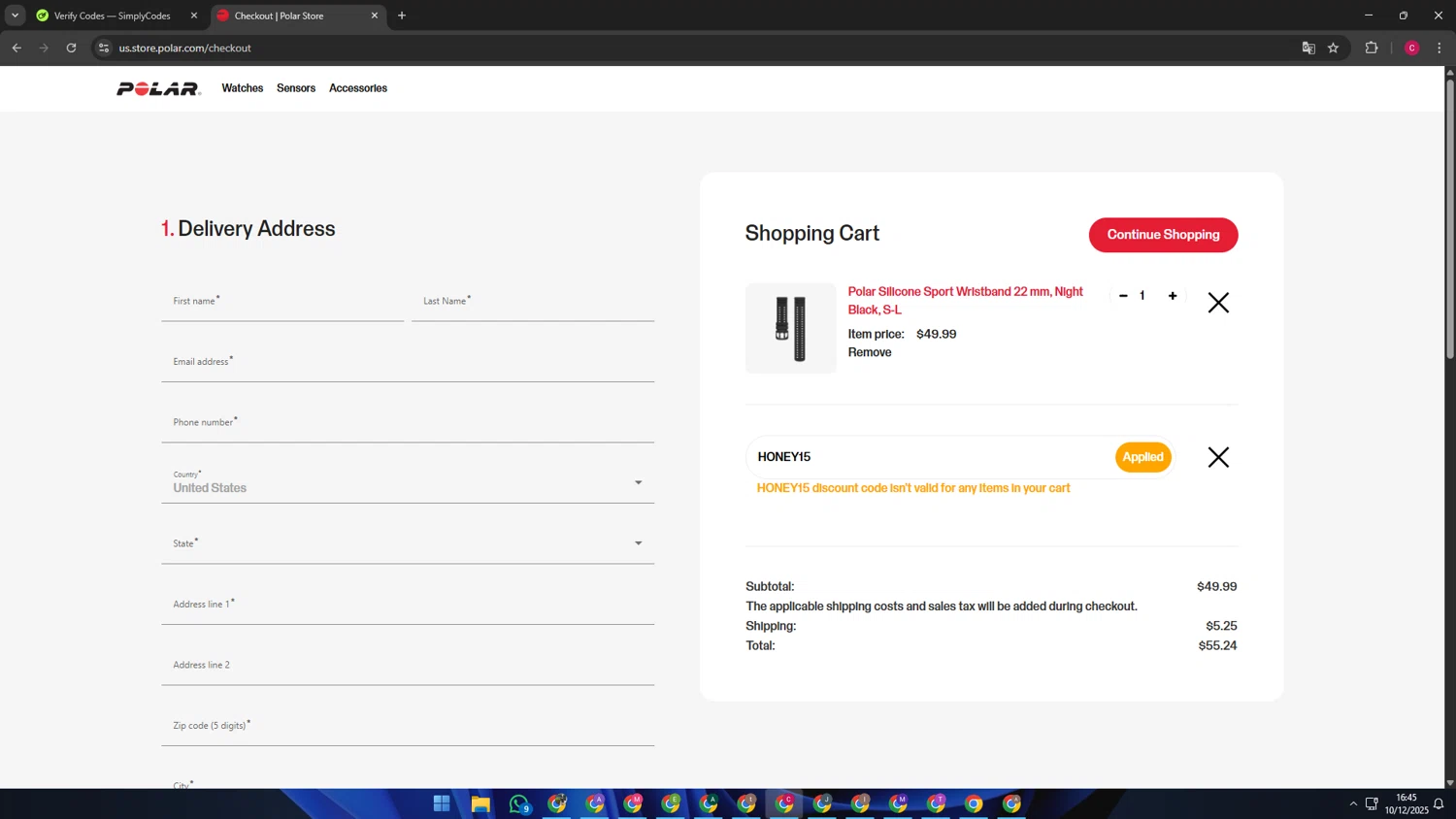Show hidden system tray icons
The width and height of the screenshot is (1456, 819).
(x=1353, y=803)
